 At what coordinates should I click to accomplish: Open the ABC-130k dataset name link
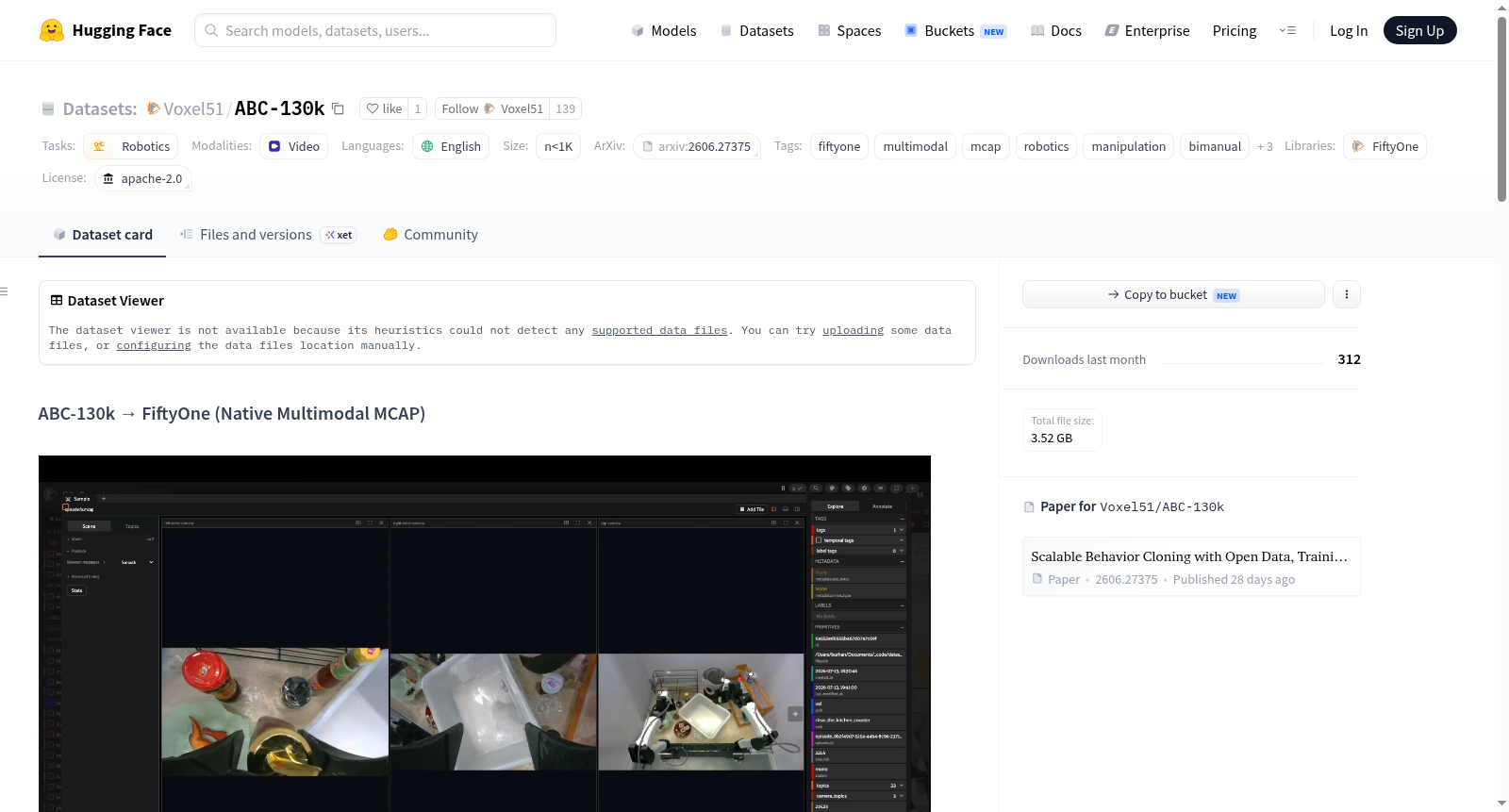pos(279,108)
